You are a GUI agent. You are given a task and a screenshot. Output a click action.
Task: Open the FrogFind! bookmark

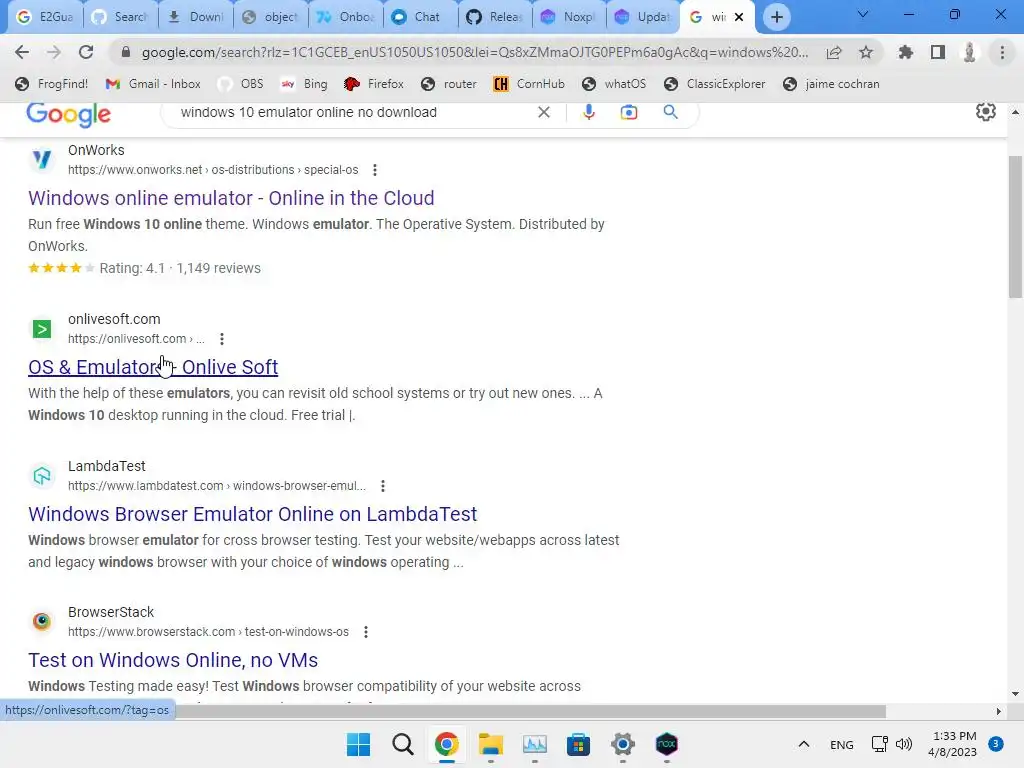tap(52, 84)
